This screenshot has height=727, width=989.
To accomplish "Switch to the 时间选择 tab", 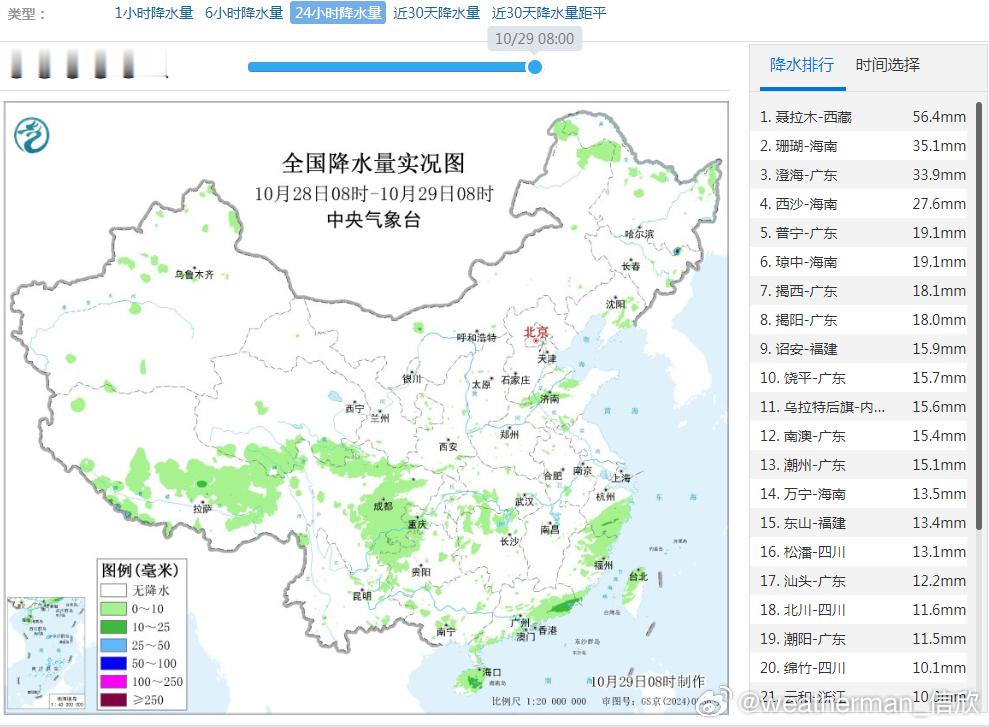I will [x=886, y=64].
